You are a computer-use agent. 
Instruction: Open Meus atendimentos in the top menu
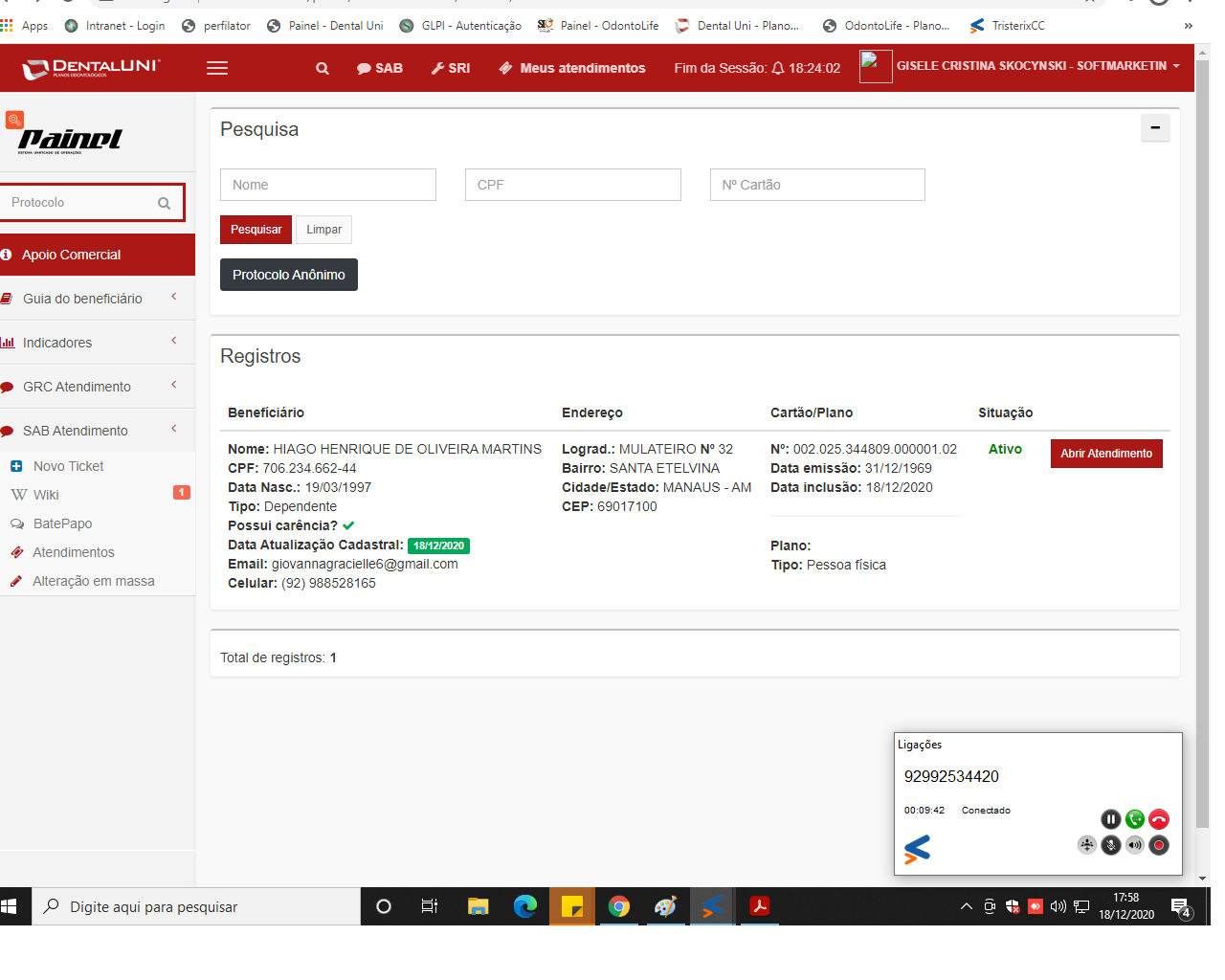572,69
